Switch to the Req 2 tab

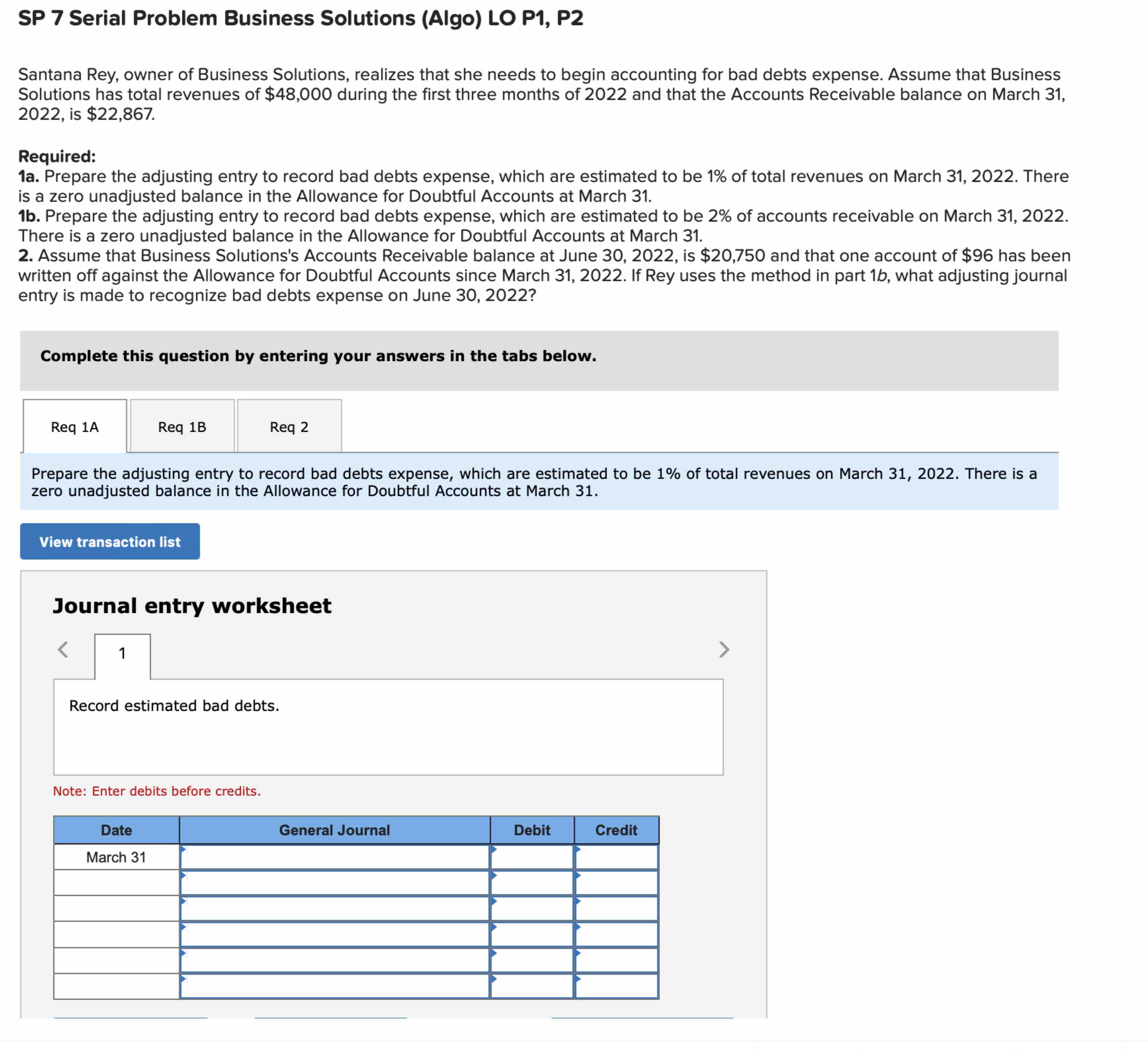[289, 426]
